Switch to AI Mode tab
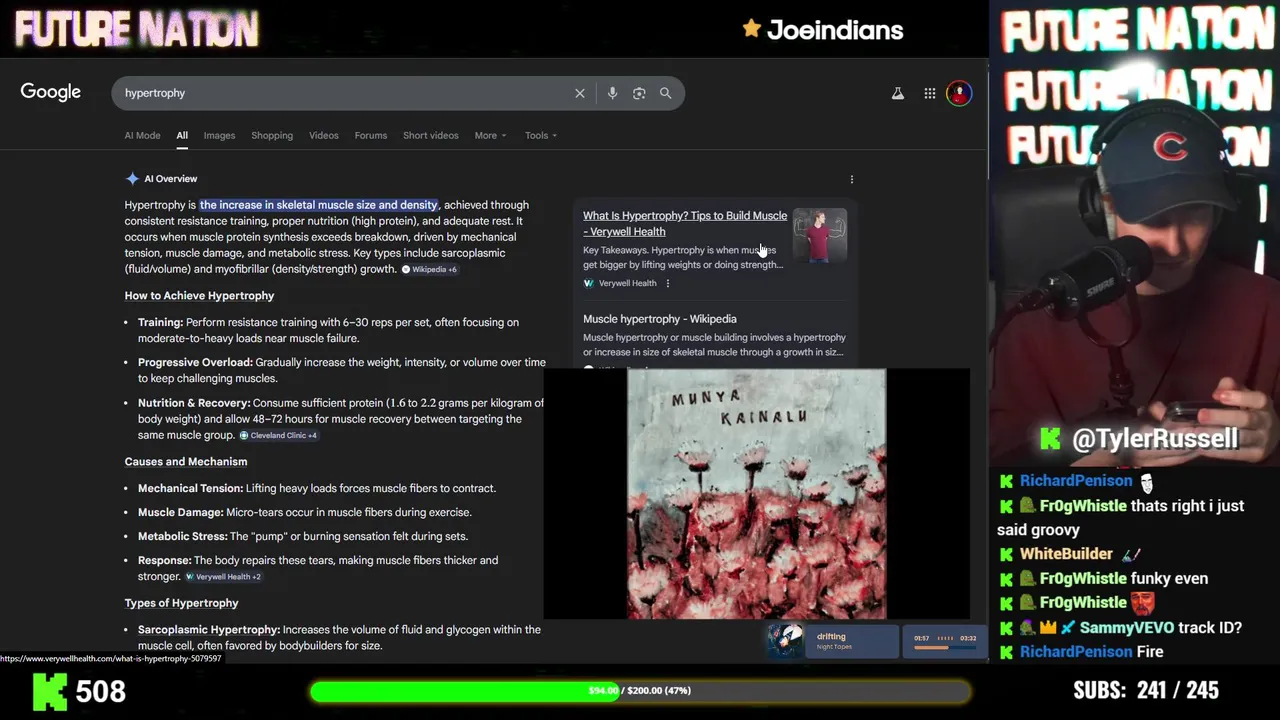This screenshot has width=1280, height=720. pyautogui.click(x=142, y=135)
